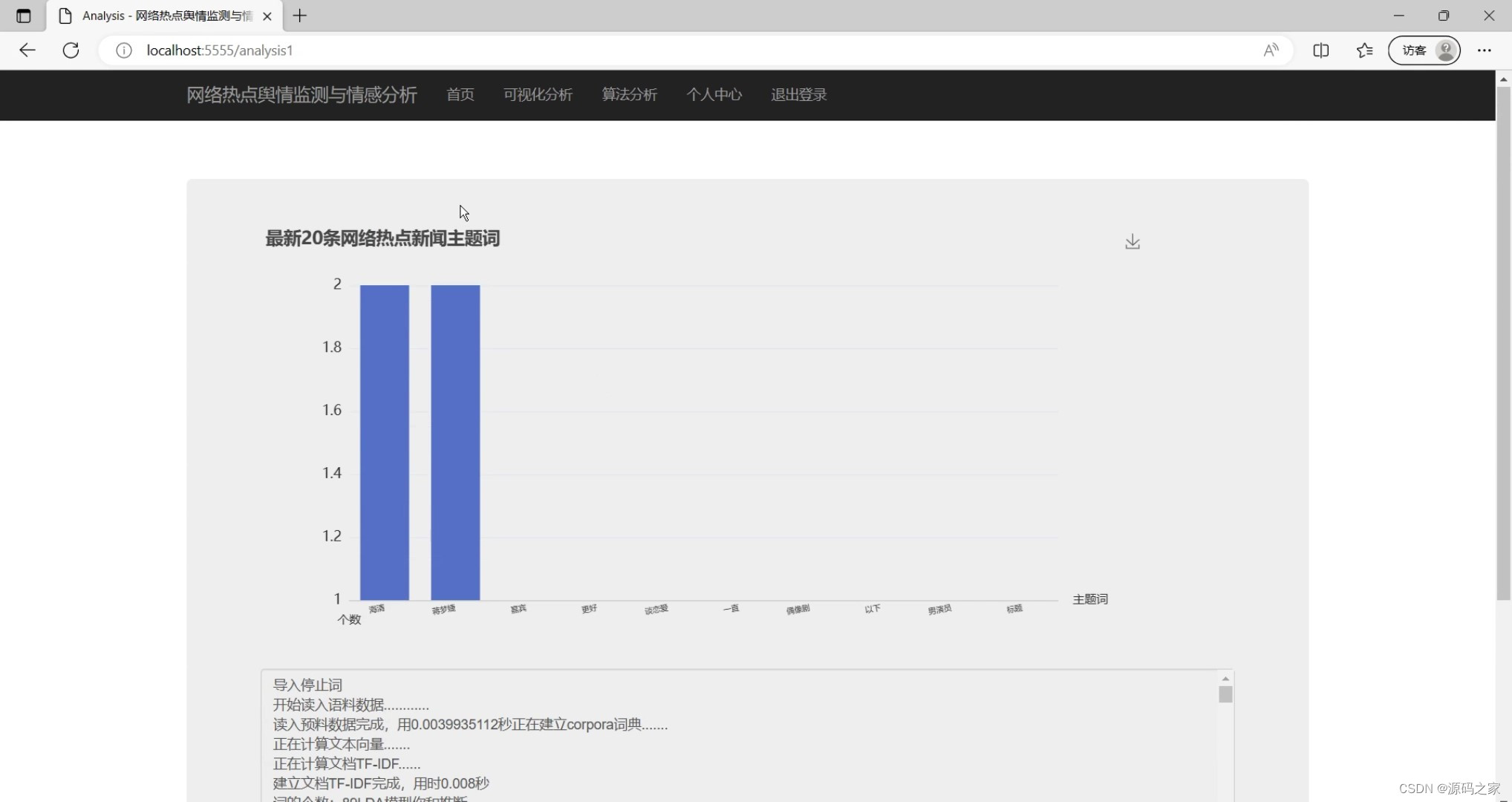
Task: Click the log textbox scrollbar thumb
Action: click(x=1225, y=694)
